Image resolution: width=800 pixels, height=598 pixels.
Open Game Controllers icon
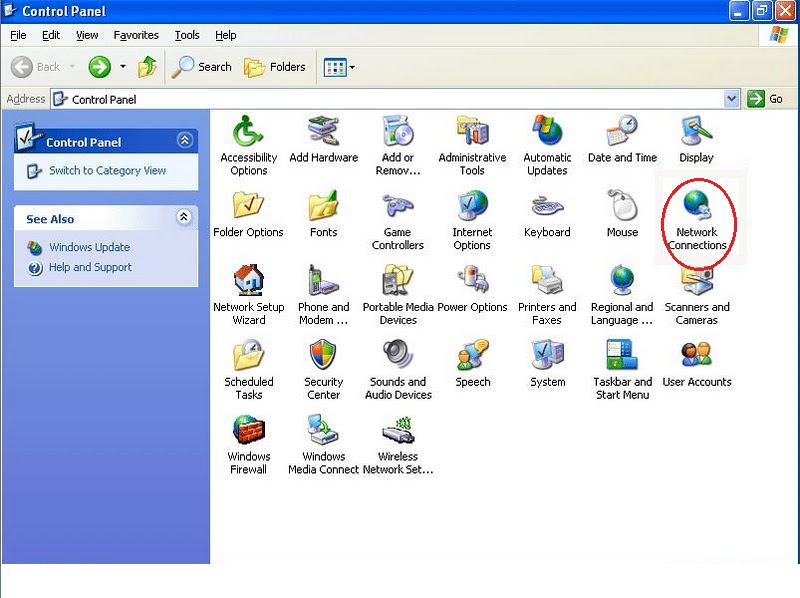398,206
